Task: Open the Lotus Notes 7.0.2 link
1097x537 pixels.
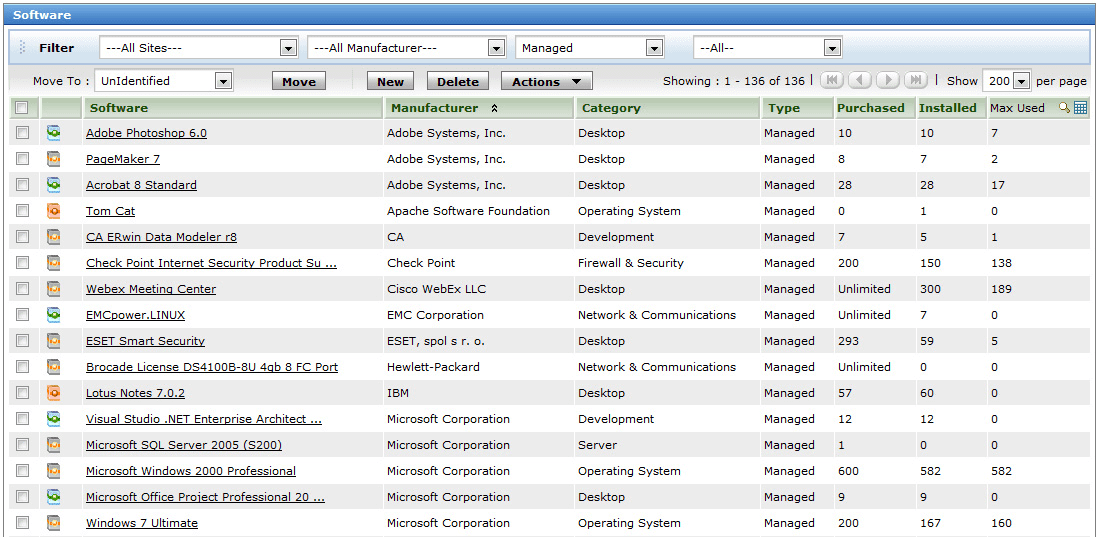Action: tap(136, 393)
